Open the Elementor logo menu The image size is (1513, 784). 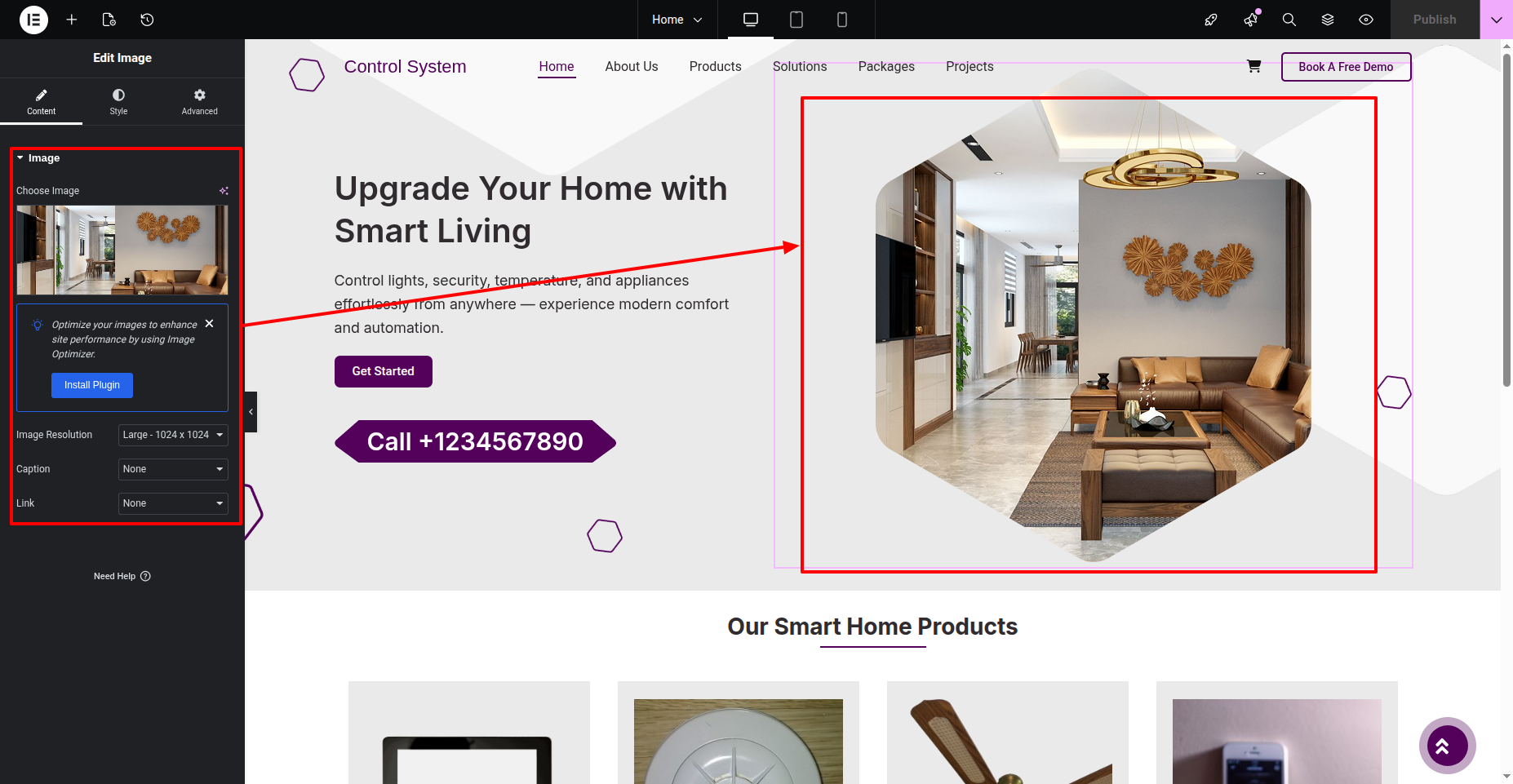(x=33, y=20)
